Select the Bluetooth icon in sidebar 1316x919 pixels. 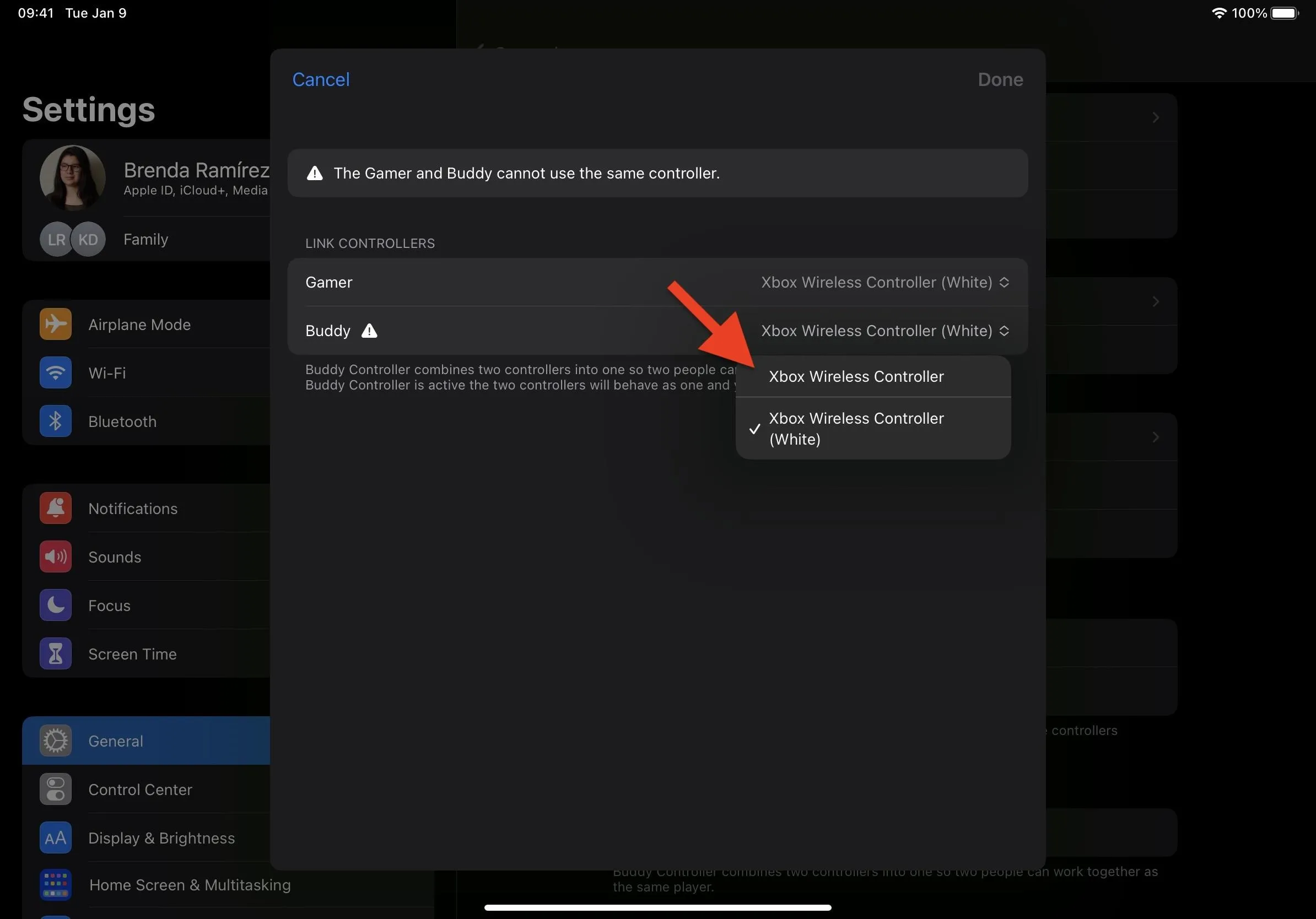[56, 421]
